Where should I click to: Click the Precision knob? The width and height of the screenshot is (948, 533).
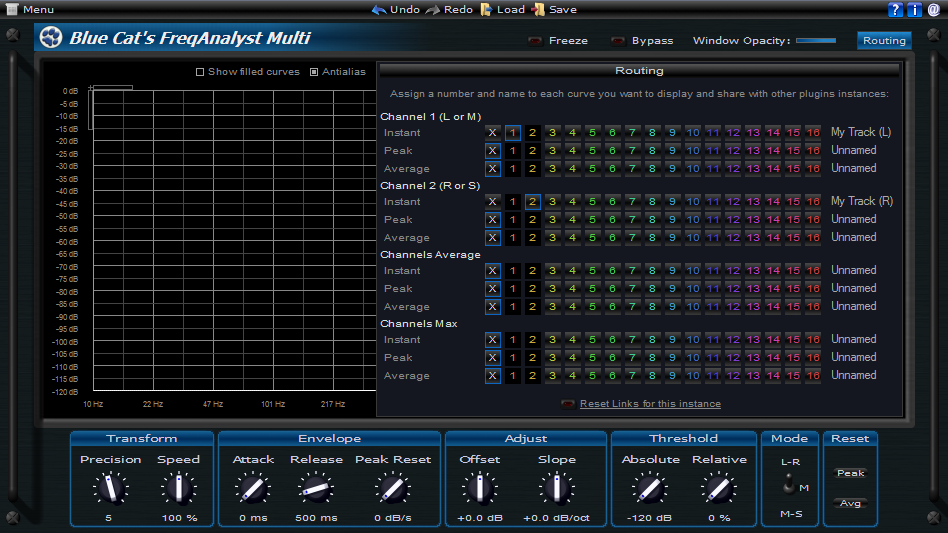click(111, 488)
